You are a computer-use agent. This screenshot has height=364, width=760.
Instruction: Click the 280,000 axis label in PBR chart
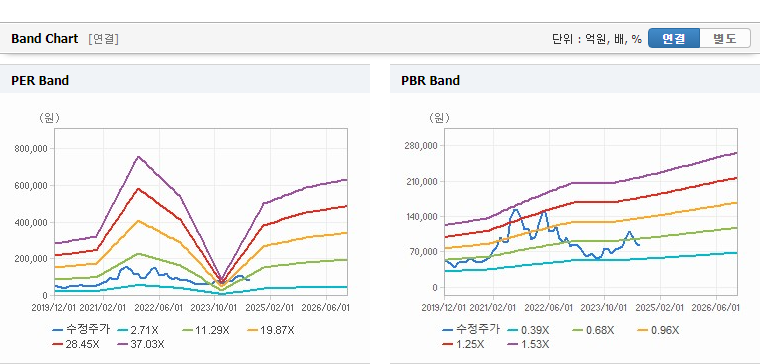[421, 146]
